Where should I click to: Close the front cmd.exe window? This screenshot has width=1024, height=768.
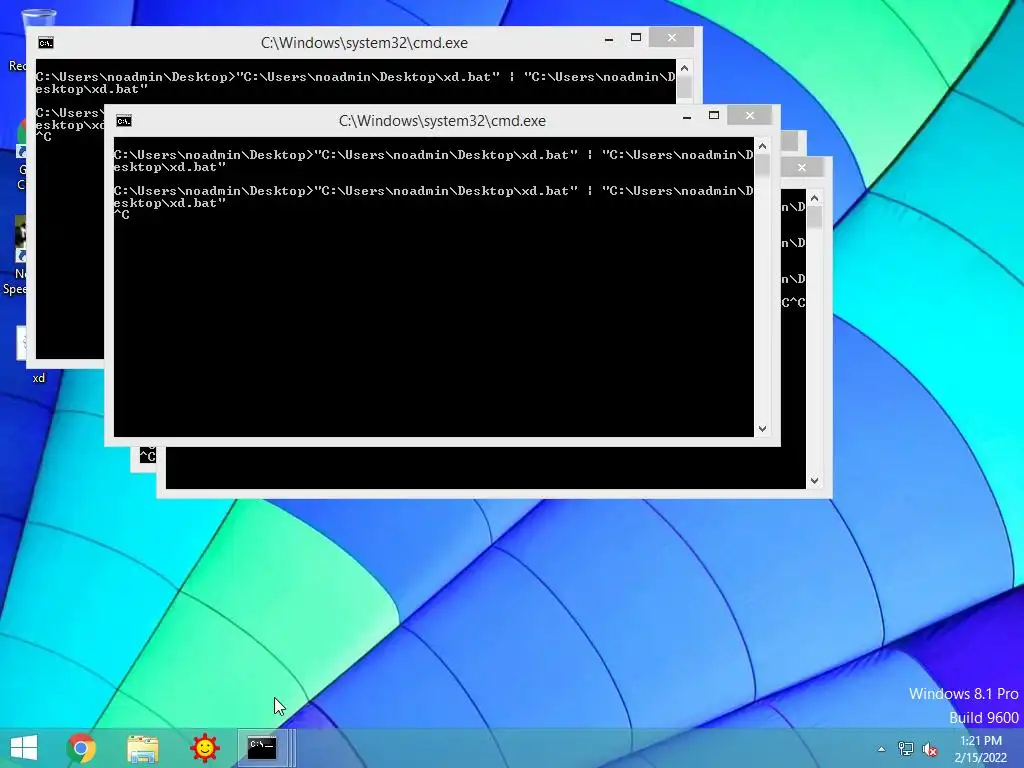[750, 116]
